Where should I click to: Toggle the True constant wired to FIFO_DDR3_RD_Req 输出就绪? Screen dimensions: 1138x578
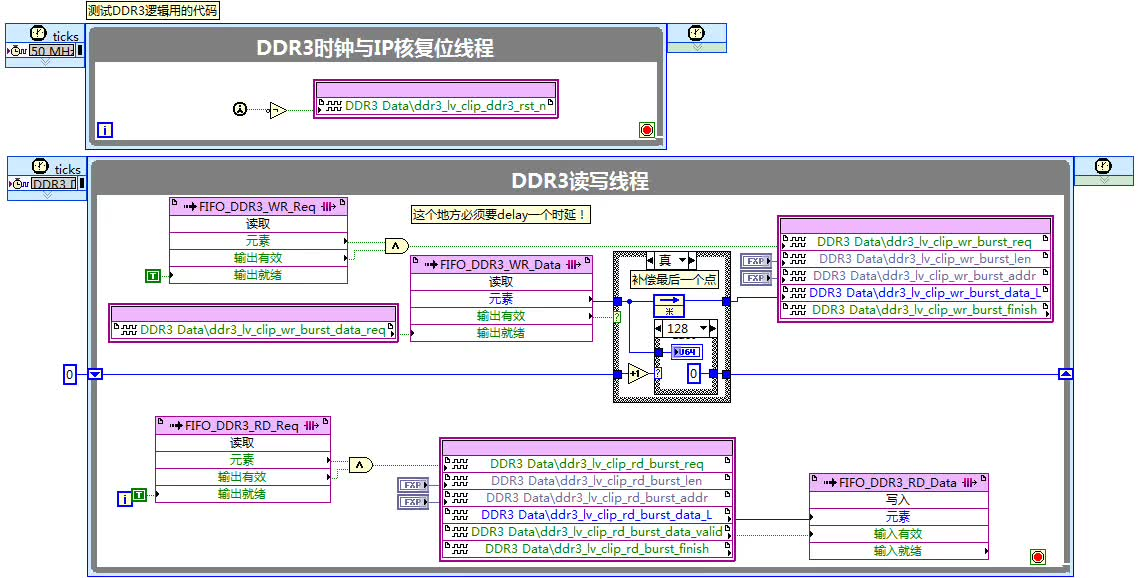coord(139,494)
